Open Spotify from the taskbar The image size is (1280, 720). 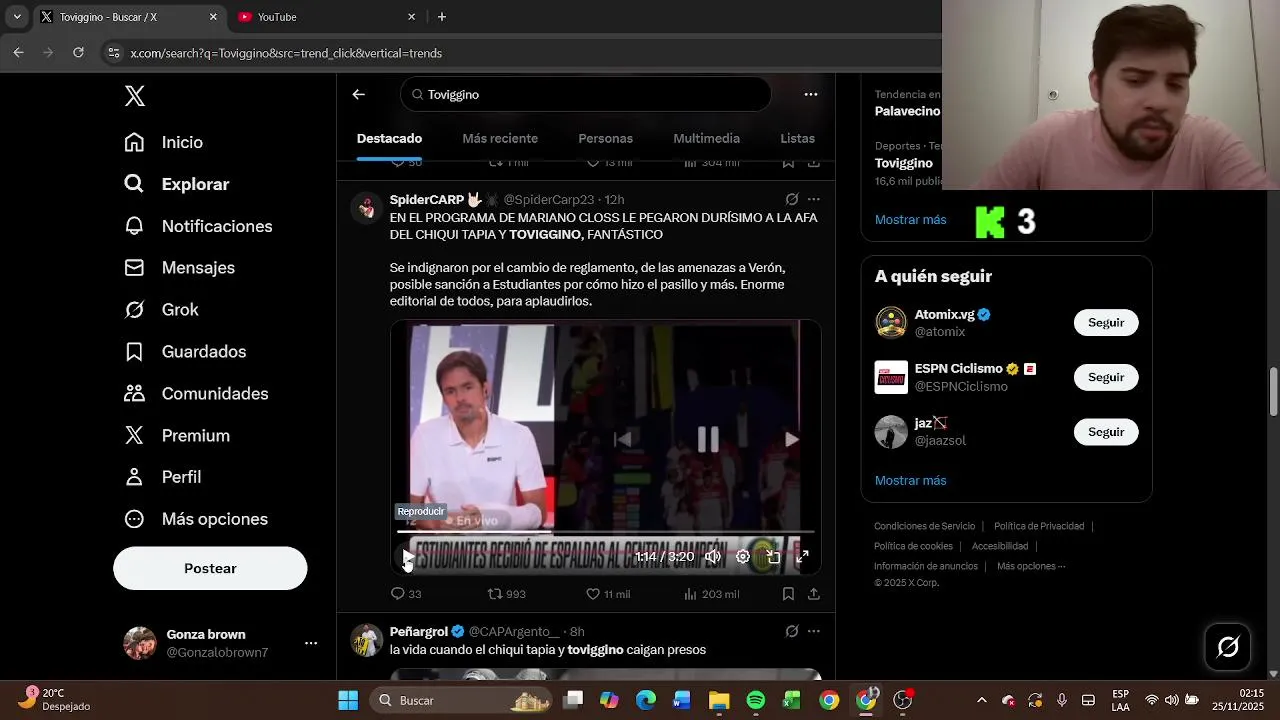pos(756,700)
